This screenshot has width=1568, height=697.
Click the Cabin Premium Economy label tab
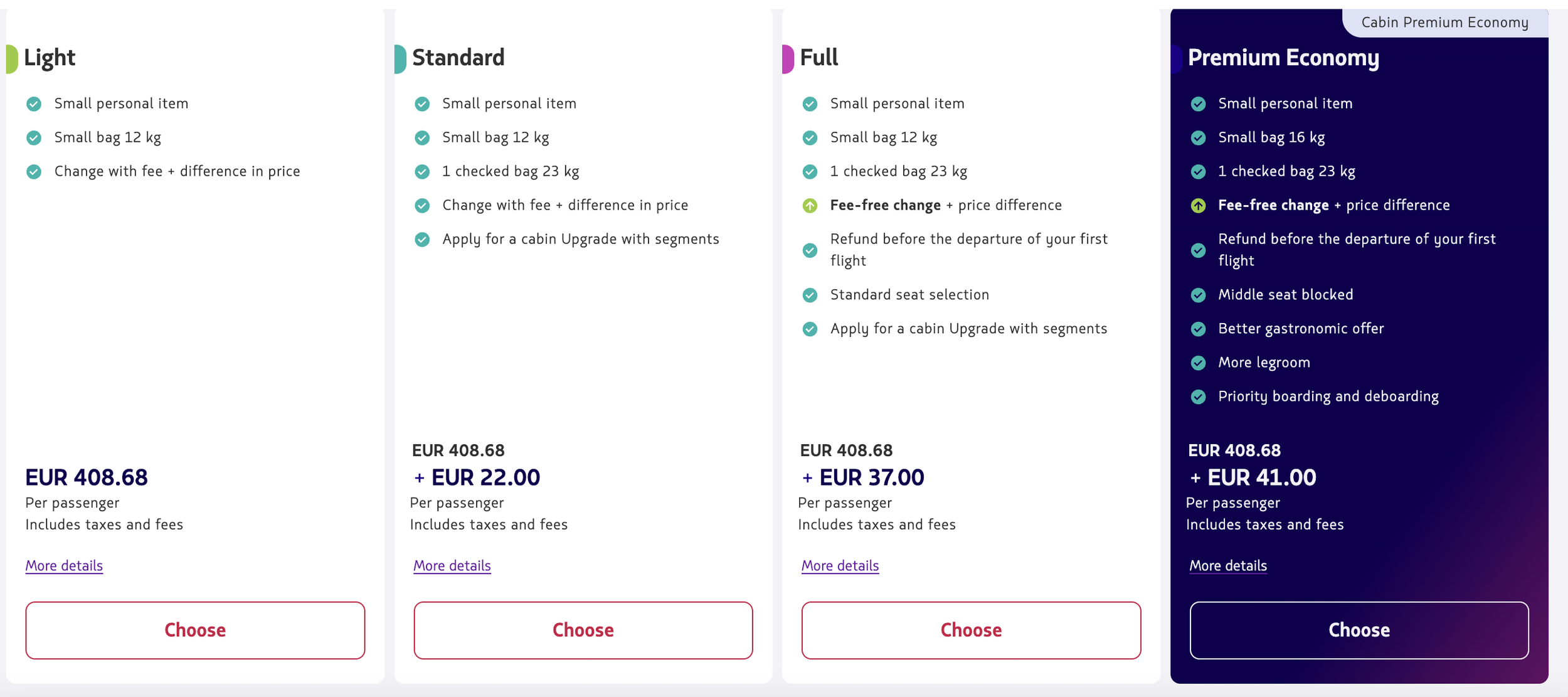(x=1444, y=23)
